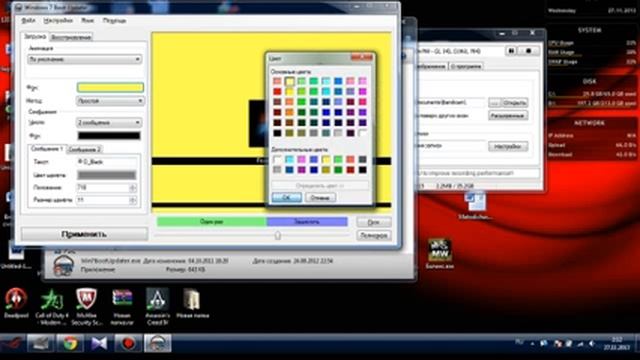This screenshot has height=360, width=640.
Task: Click the Boot Updater icon on the taskbar
Action: tap(158, 344)
